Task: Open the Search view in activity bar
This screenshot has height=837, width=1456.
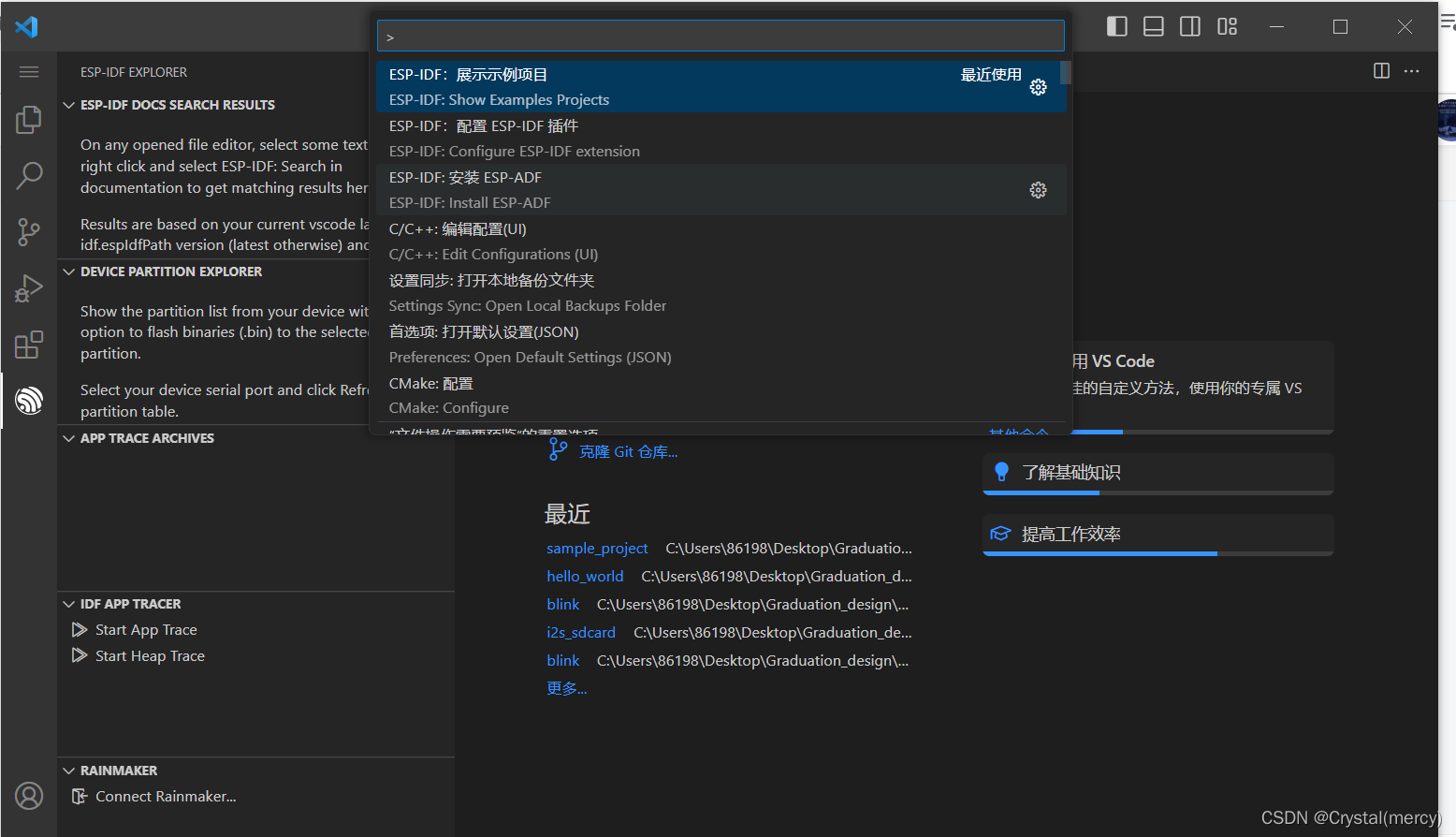Action: (x=29, y=175)
